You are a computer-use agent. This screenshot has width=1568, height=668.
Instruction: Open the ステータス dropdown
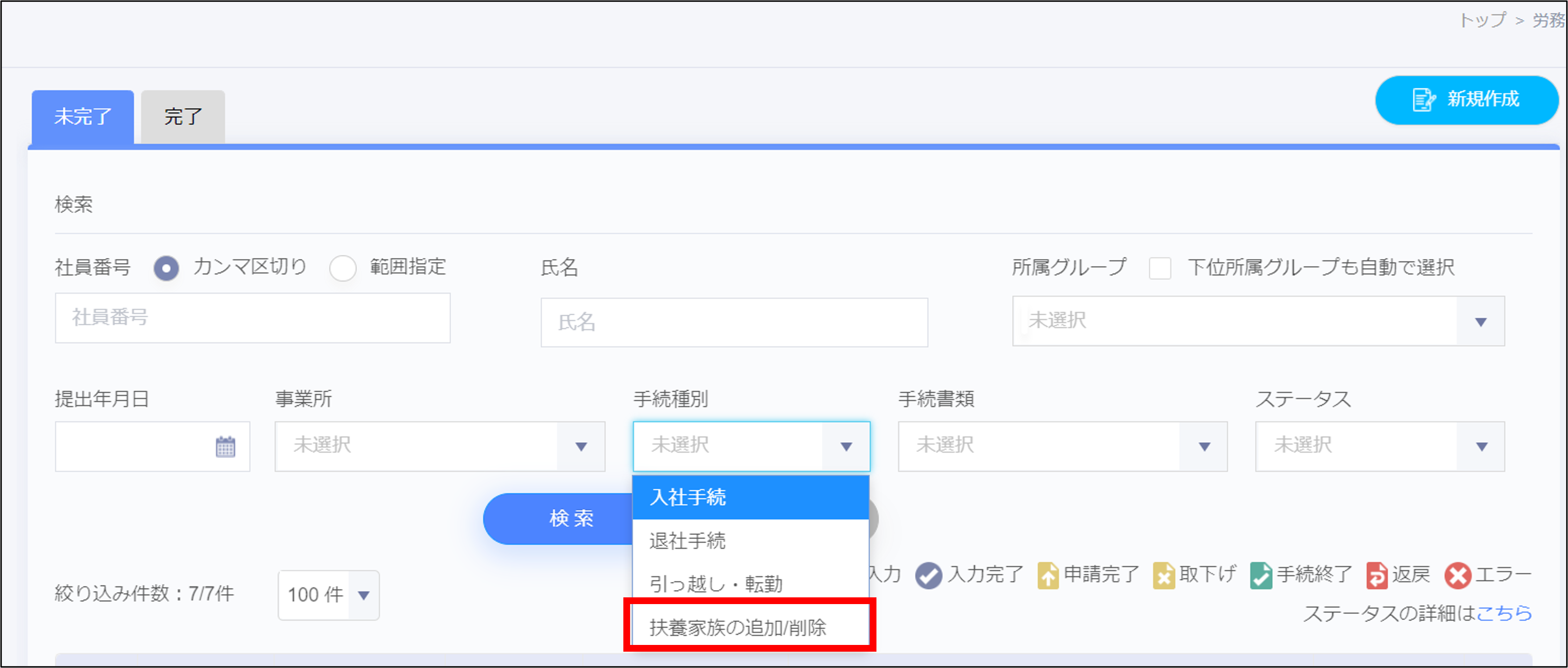click(x=1379, y=446)
